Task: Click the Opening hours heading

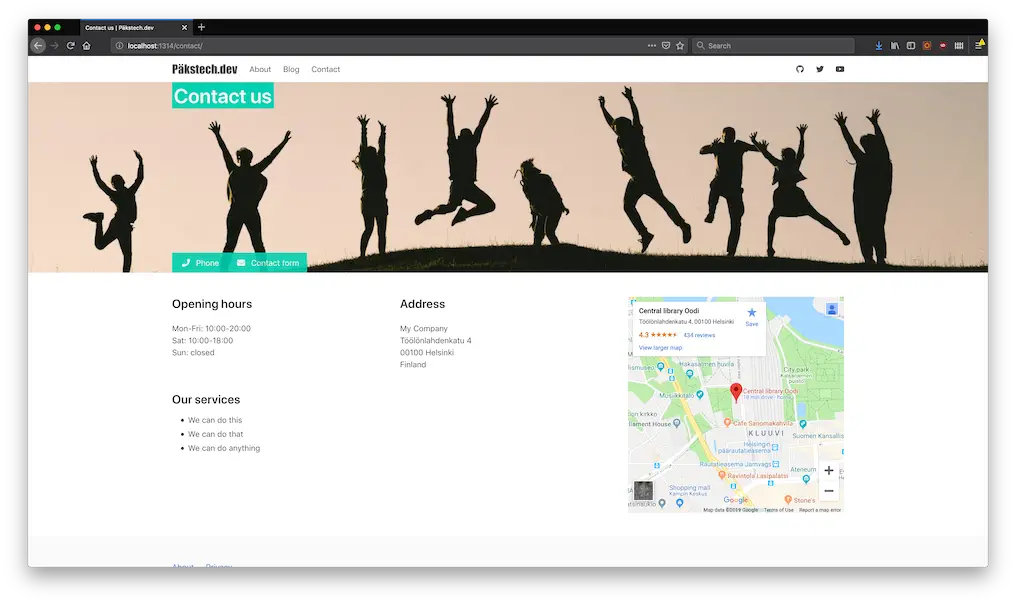Action: click(x=212, y=304)
